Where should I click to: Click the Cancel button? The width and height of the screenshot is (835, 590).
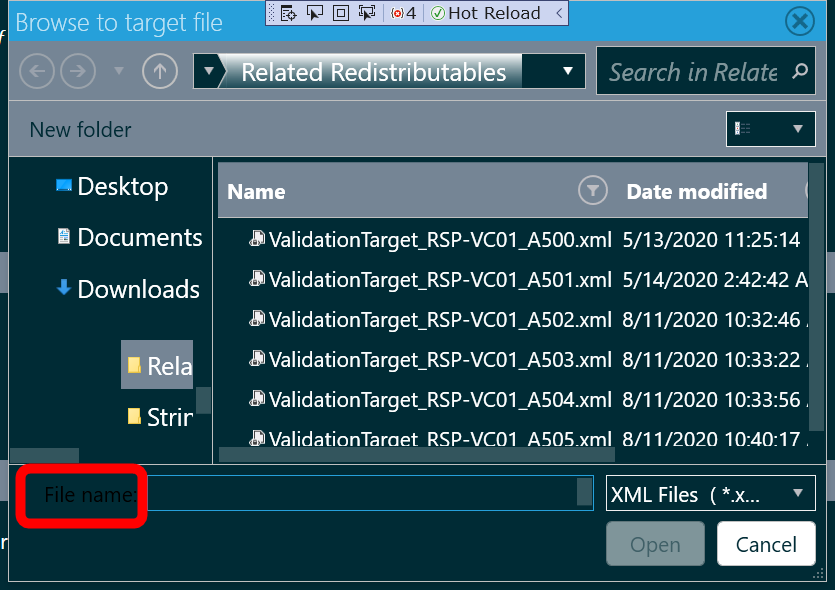[x=766, y=544]
